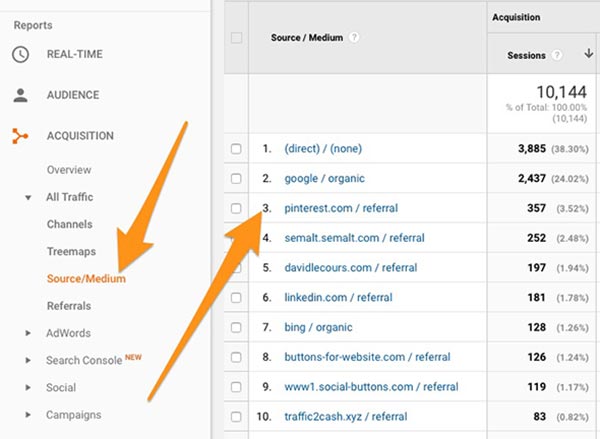
Task: Check the traffic2cash.xyz row checkbox
Action: coord(236,416)
